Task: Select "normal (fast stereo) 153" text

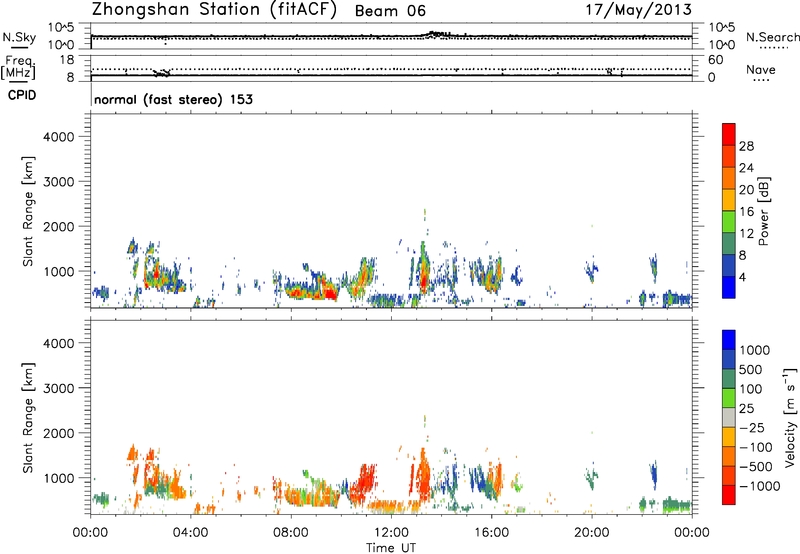Action: tap(173, 99)
